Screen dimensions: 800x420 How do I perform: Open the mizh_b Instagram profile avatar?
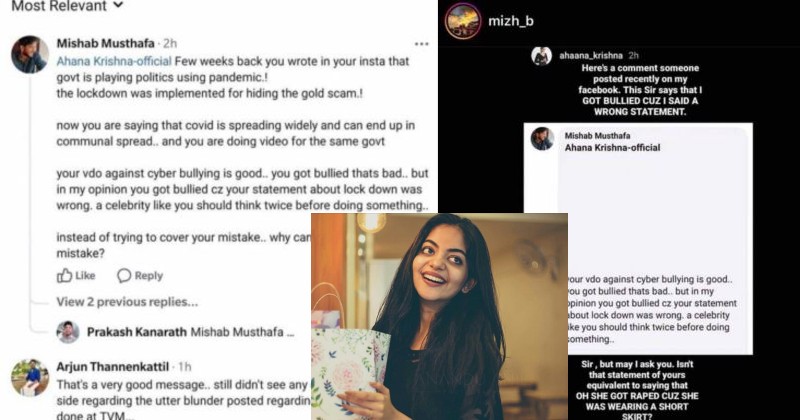pyautogui.click(x=463, y=21)
